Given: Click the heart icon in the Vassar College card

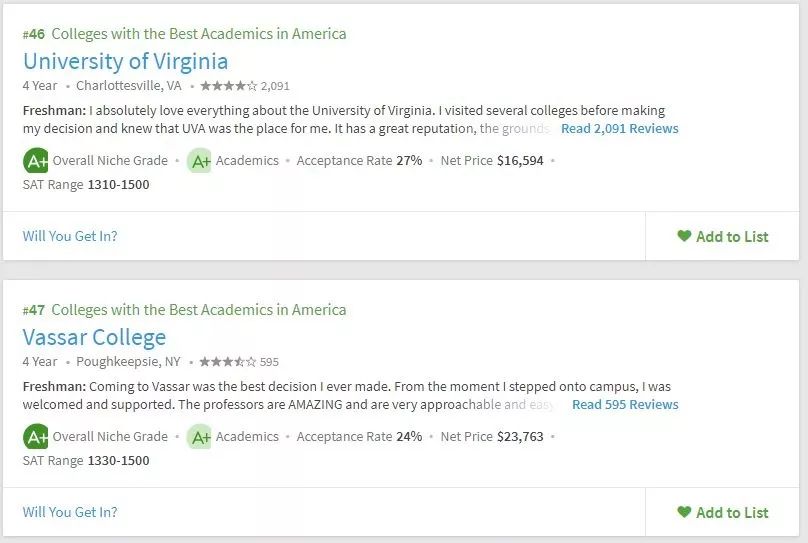Looking at the screenshot, I should 684,512.
